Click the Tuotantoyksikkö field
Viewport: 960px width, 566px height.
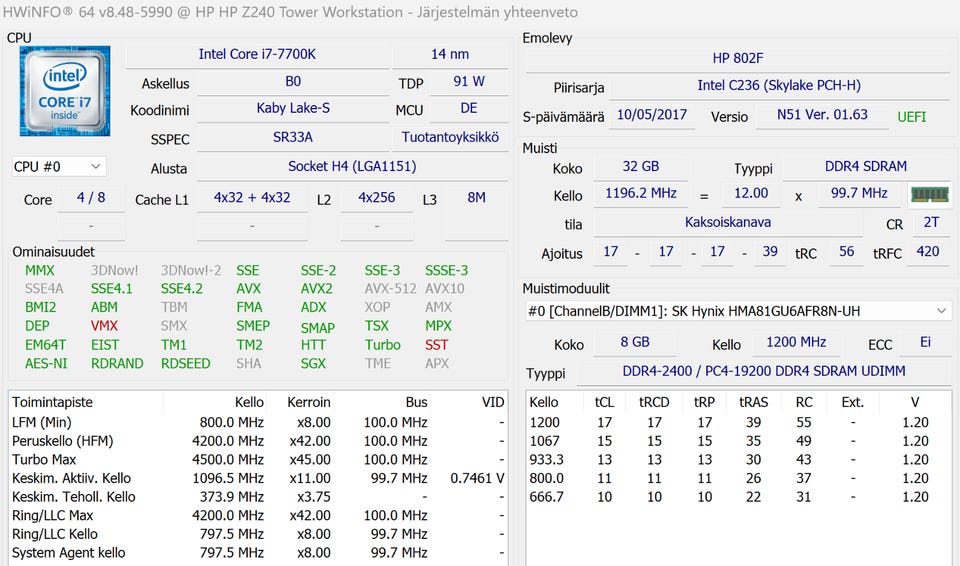[450, 138]
